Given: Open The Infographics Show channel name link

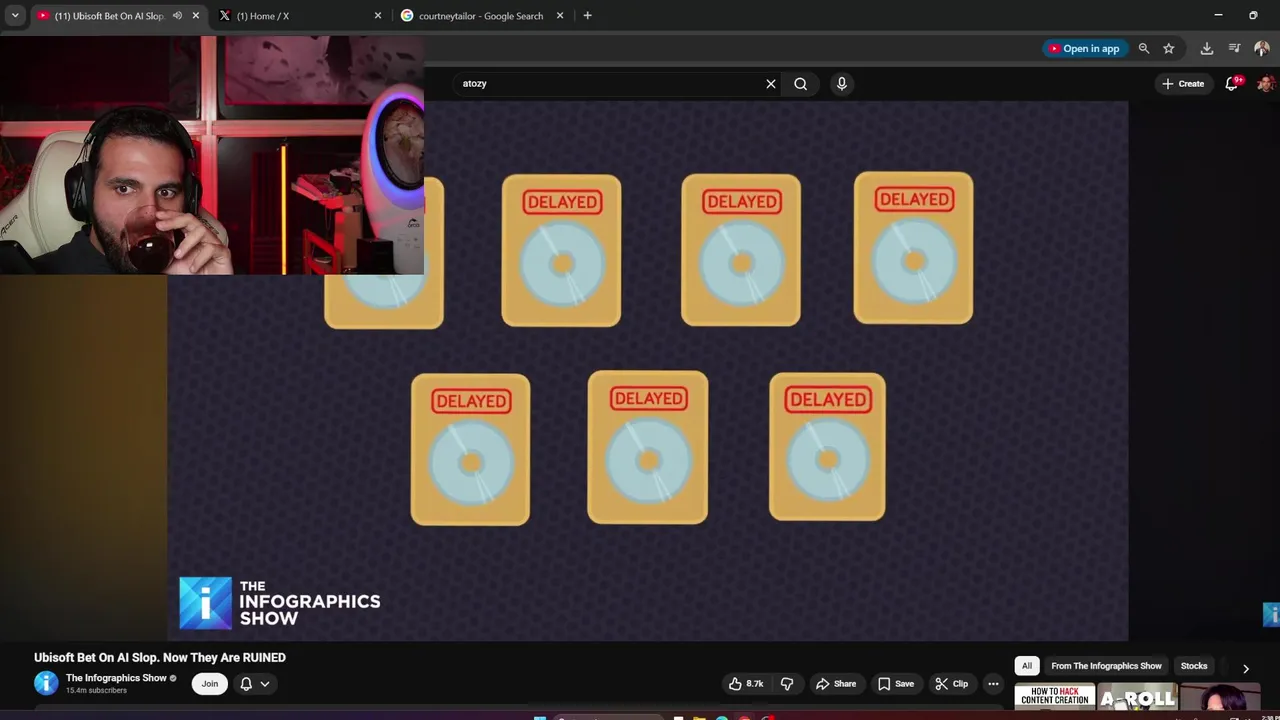Looking at the screenshot, I should [x=116, y=678].
